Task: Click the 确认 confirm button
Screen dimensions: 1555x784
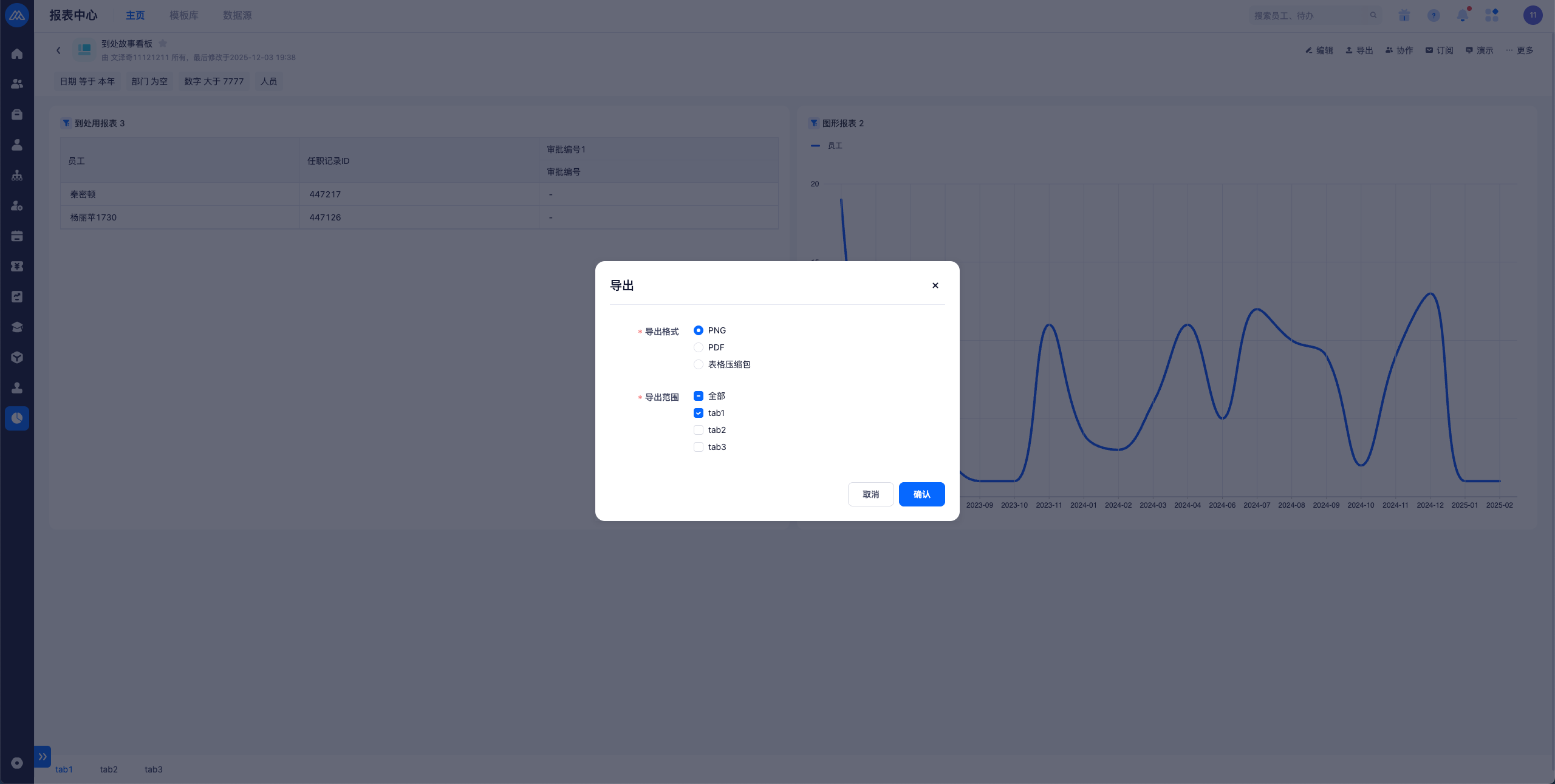Action: pos(921,494)
